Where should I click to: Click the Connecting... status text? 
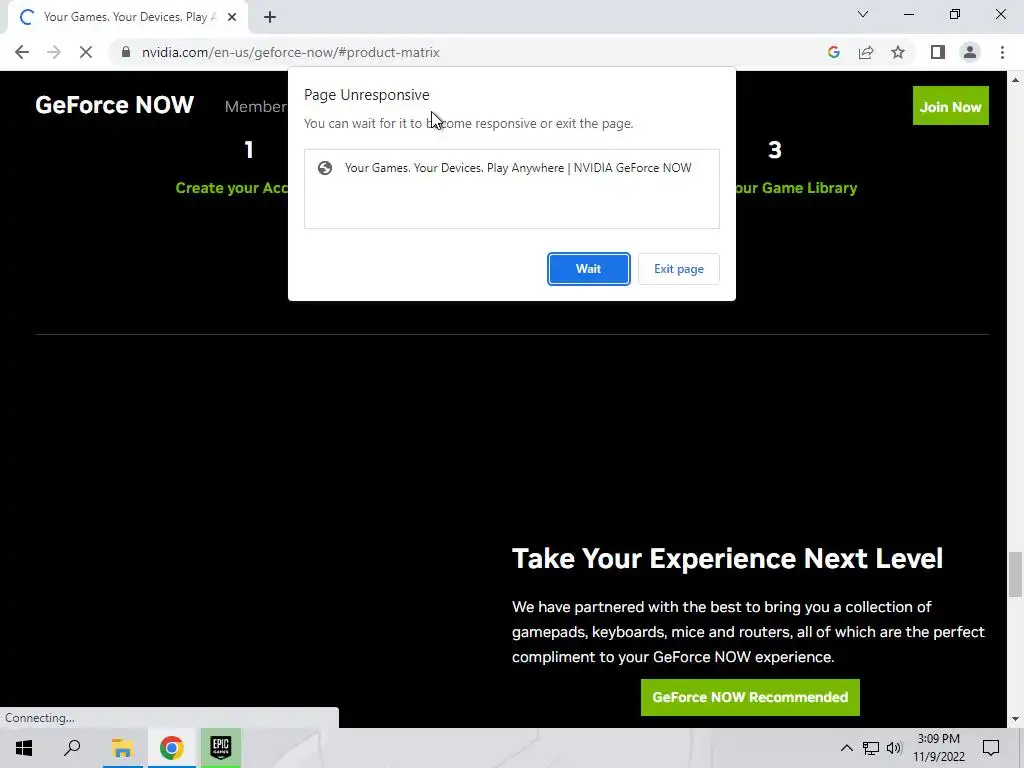(40, 718)
